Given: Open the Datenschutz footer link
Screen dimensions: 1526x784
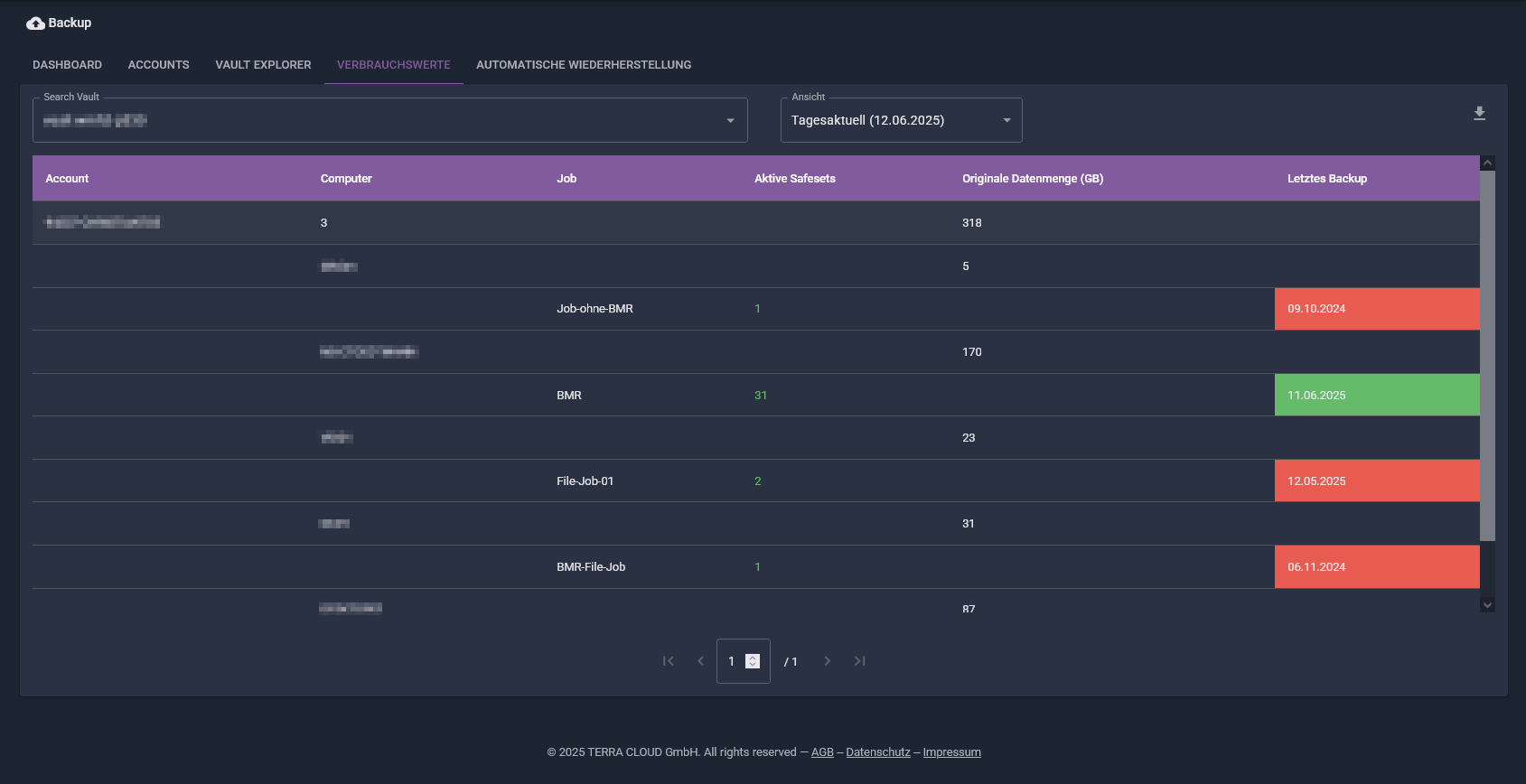Looking at the screenshot, I should tap(878, 752).
